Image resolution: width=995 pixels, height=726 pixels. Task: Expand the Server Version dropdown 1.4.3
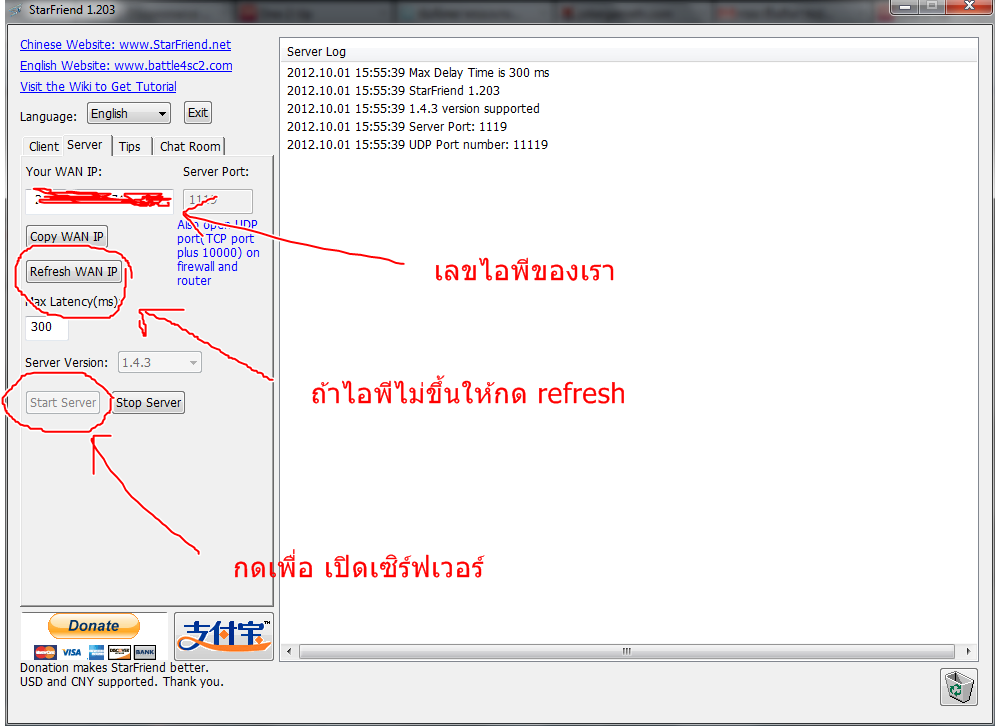click(x=160, y=362)
